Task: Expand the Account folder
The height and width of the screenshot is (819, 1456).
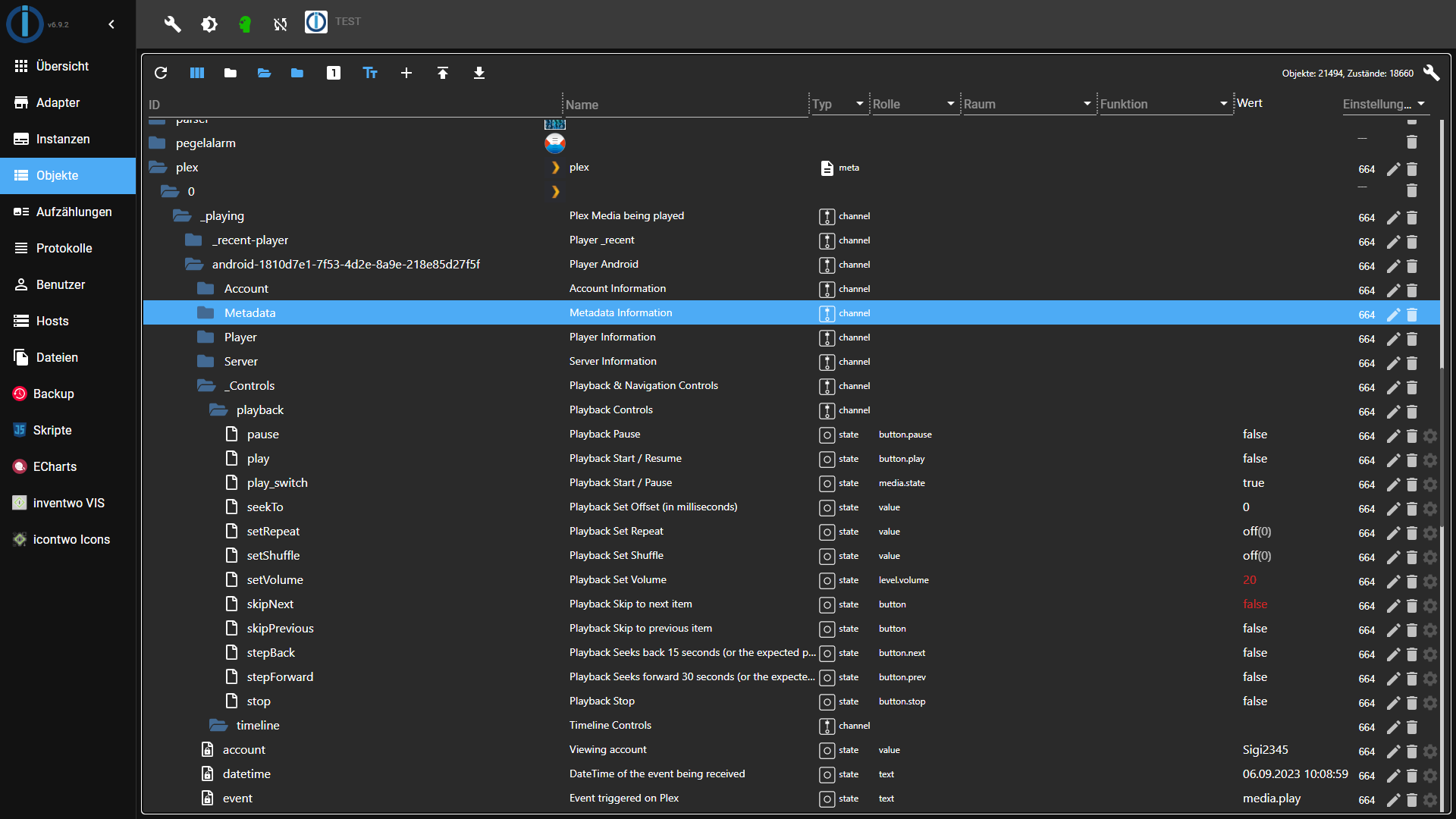Action: [206, 289]
